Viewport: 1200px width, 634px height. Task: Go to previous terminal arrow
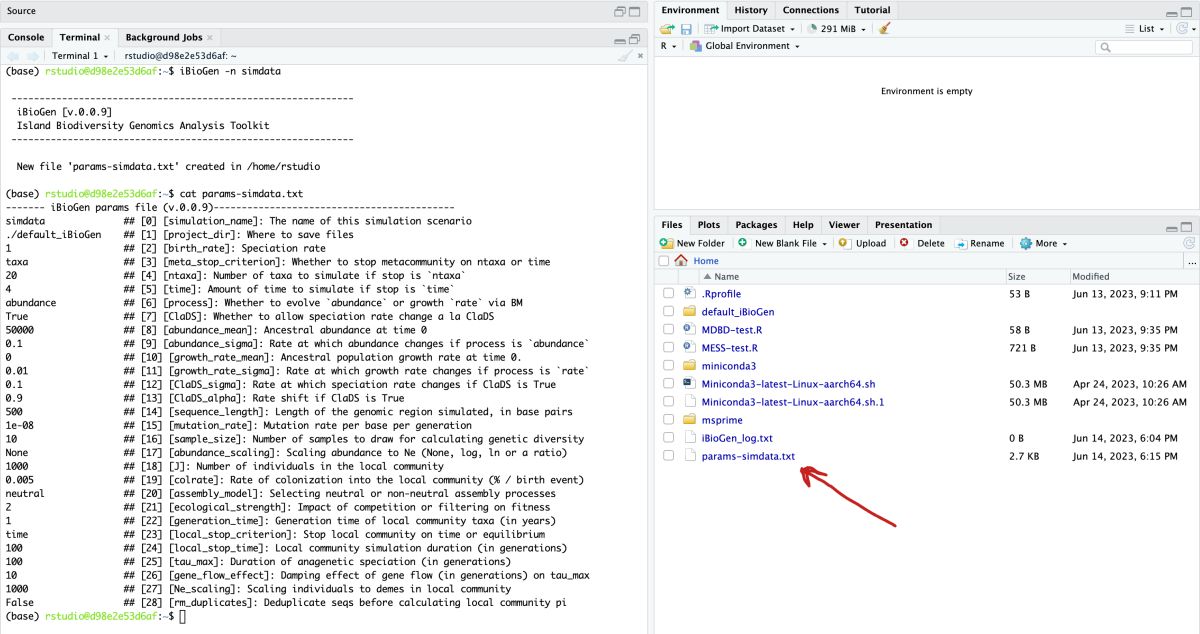point(14,56)
